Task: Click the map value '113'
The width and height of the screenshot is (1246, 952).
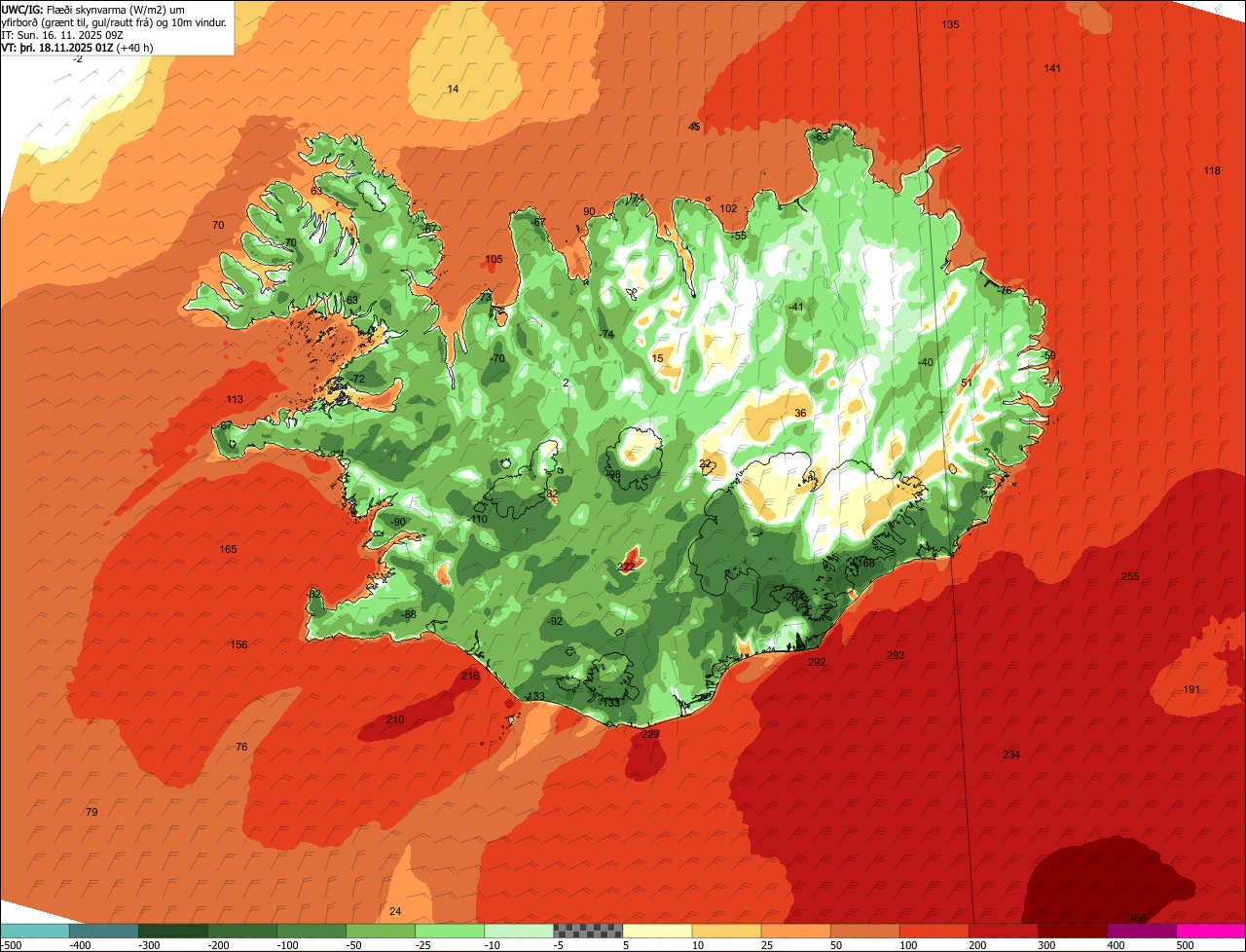Action: coord(235,400)
